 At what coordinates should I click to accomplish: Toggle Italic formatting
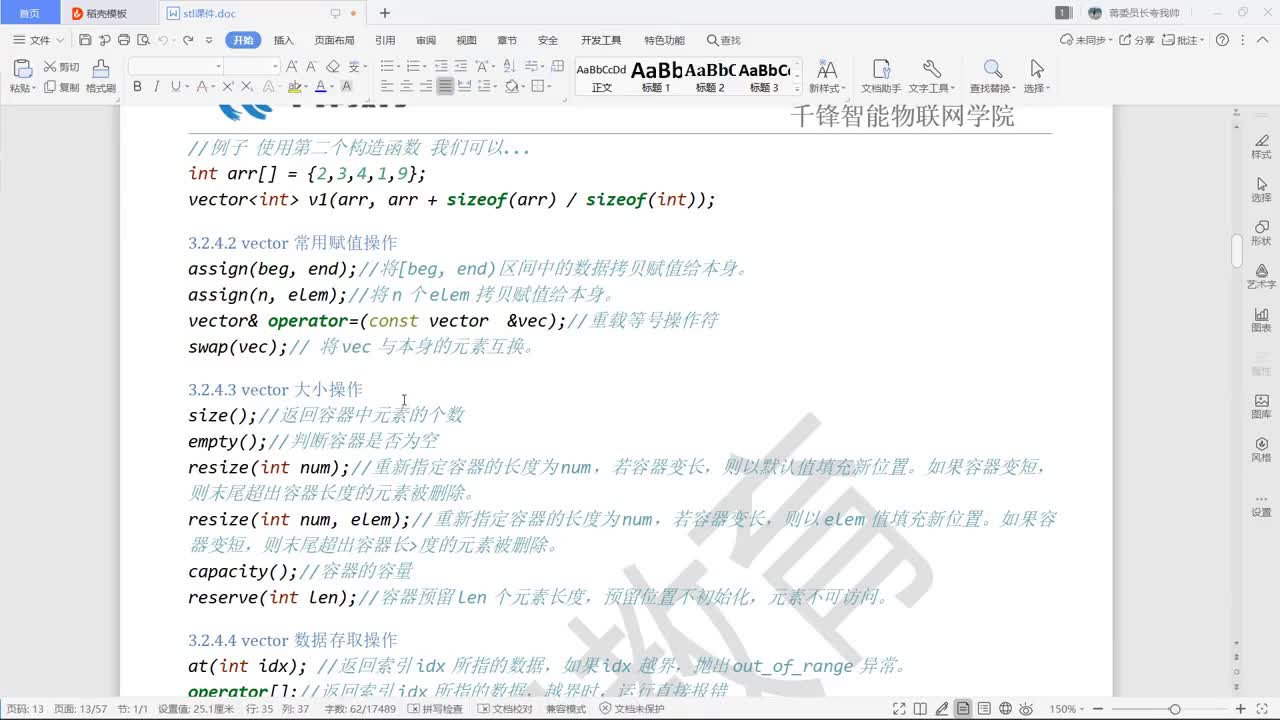coord(156,87)
